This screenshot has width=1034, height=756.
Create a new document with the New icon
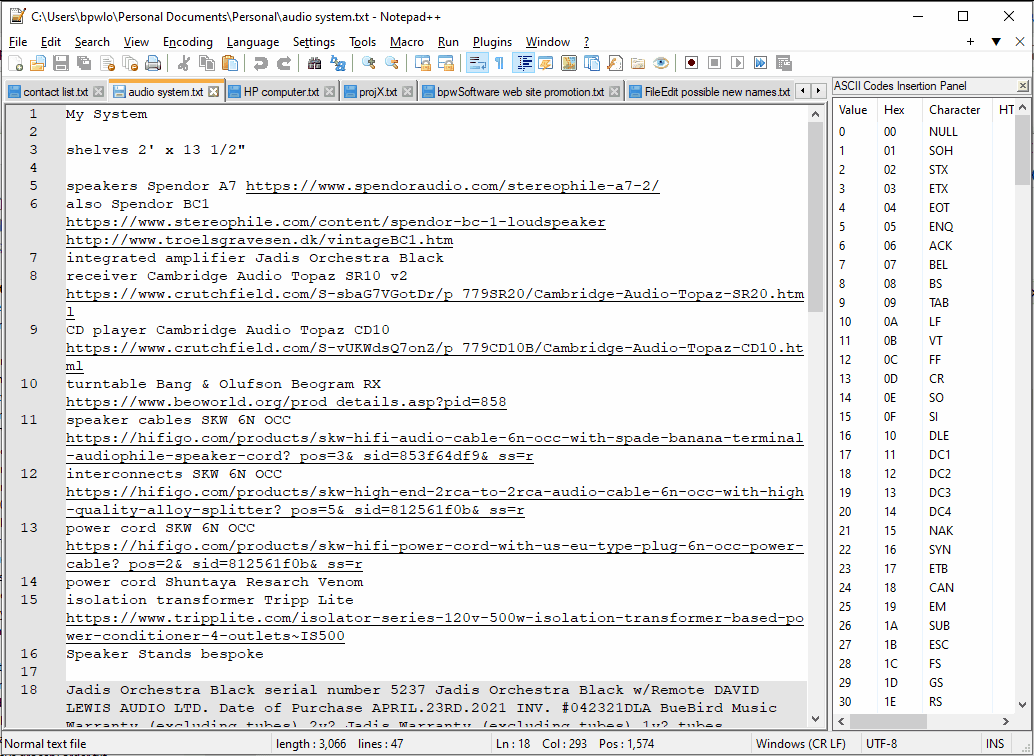point(15,63)
